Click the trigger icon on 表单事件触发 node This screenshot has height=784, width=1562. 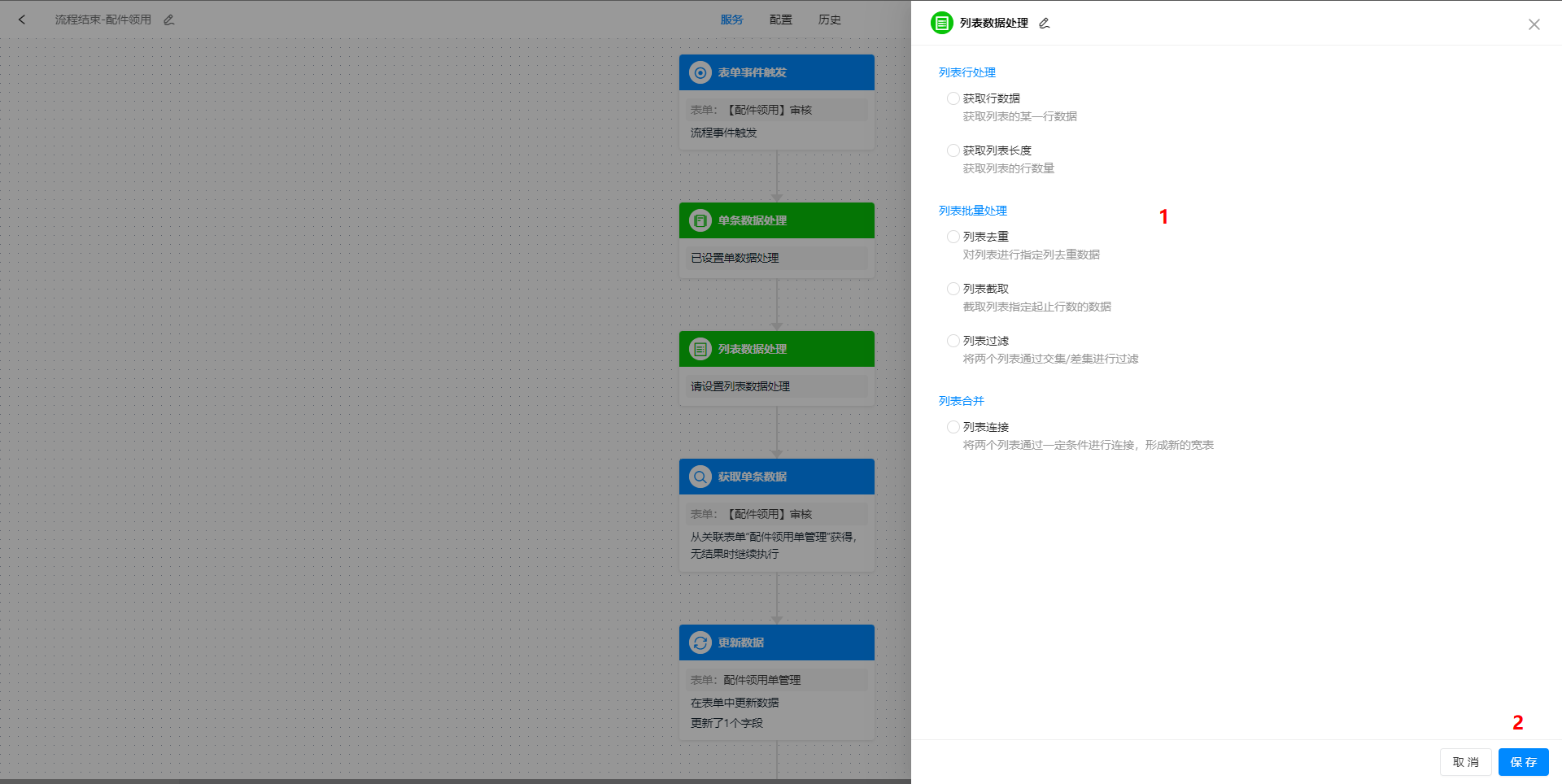point(700,72)
